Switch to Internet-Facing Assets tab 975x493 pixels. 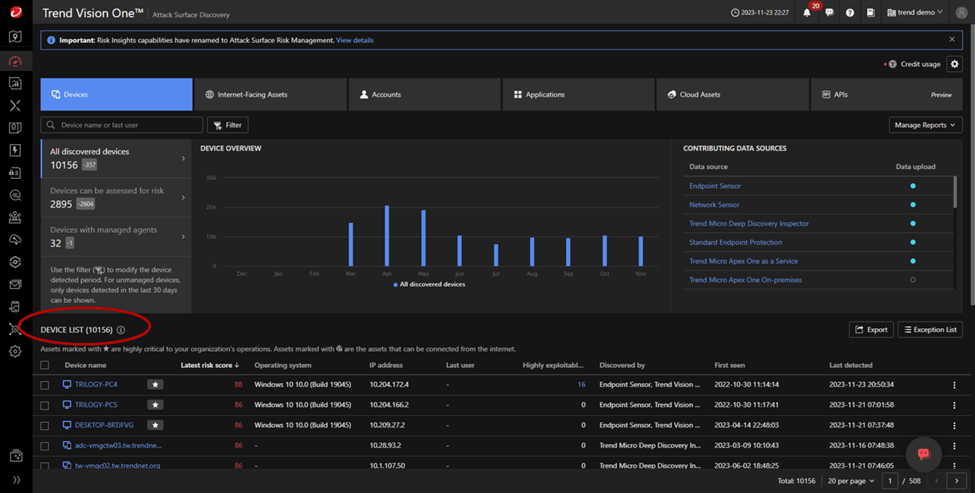[270, 94]
